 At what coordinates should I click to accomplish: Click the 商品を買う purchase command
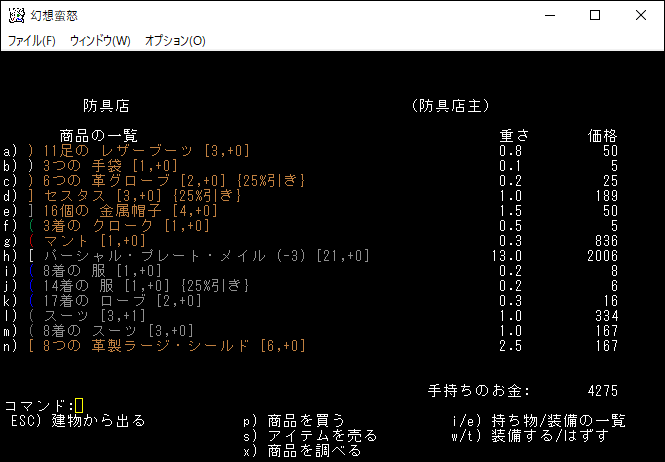pos(300,420)
